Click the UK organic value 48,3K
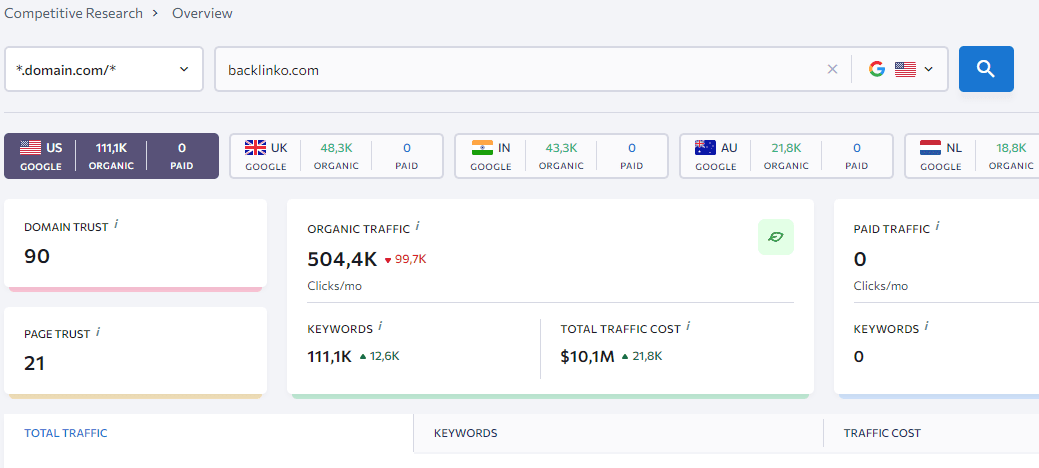1039x468 pixels. click(x=336, y=148)
